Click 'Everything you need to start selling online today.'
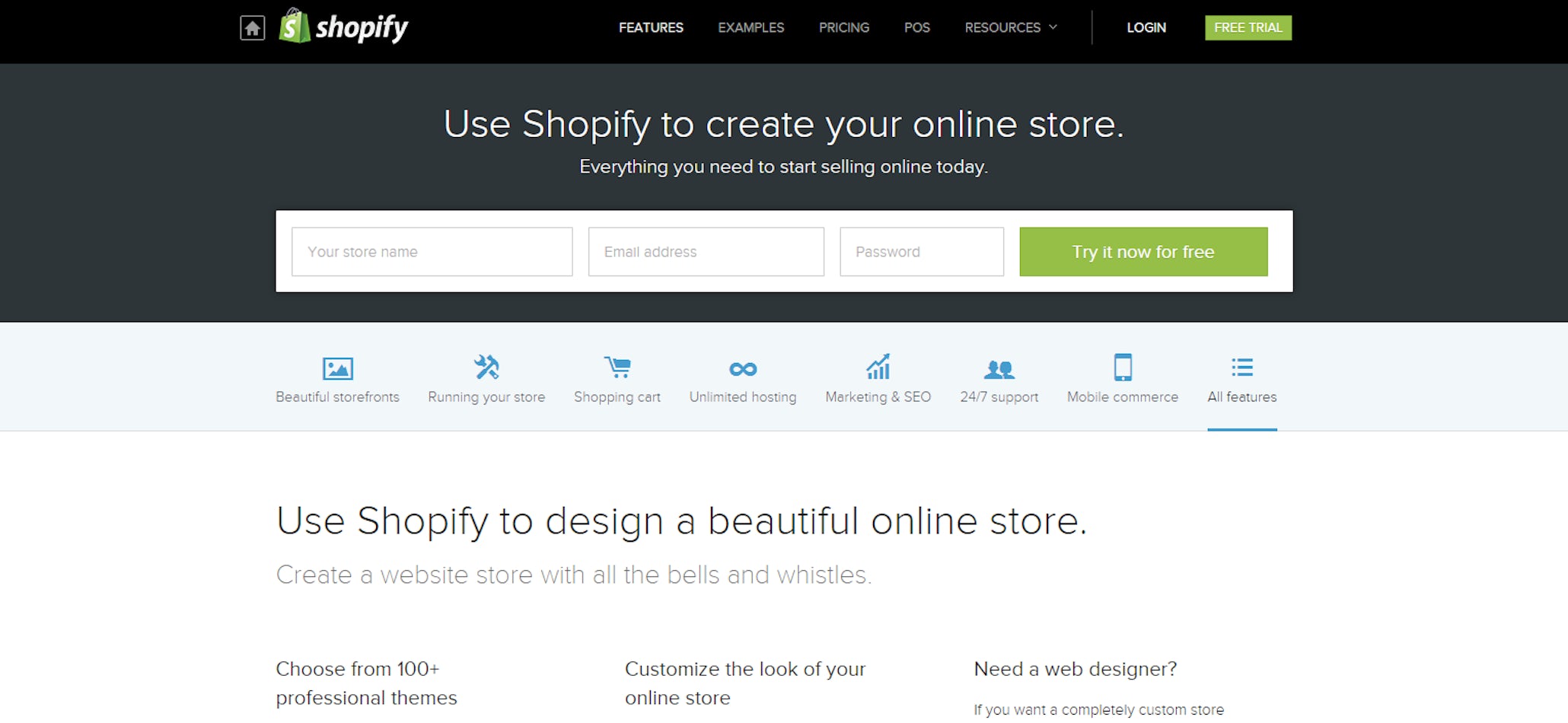Screen dimensions: 1568x723 (x=784, y=167)
